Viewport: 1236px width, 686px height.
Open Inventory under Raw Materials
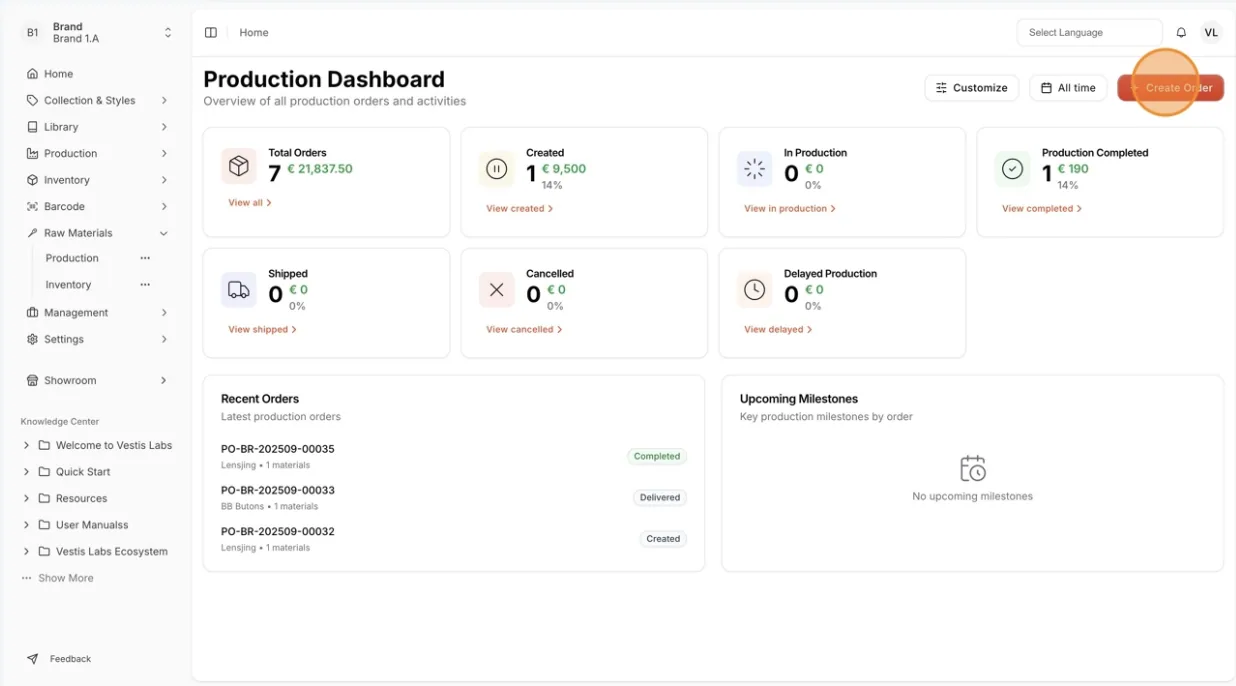(68, 285)
